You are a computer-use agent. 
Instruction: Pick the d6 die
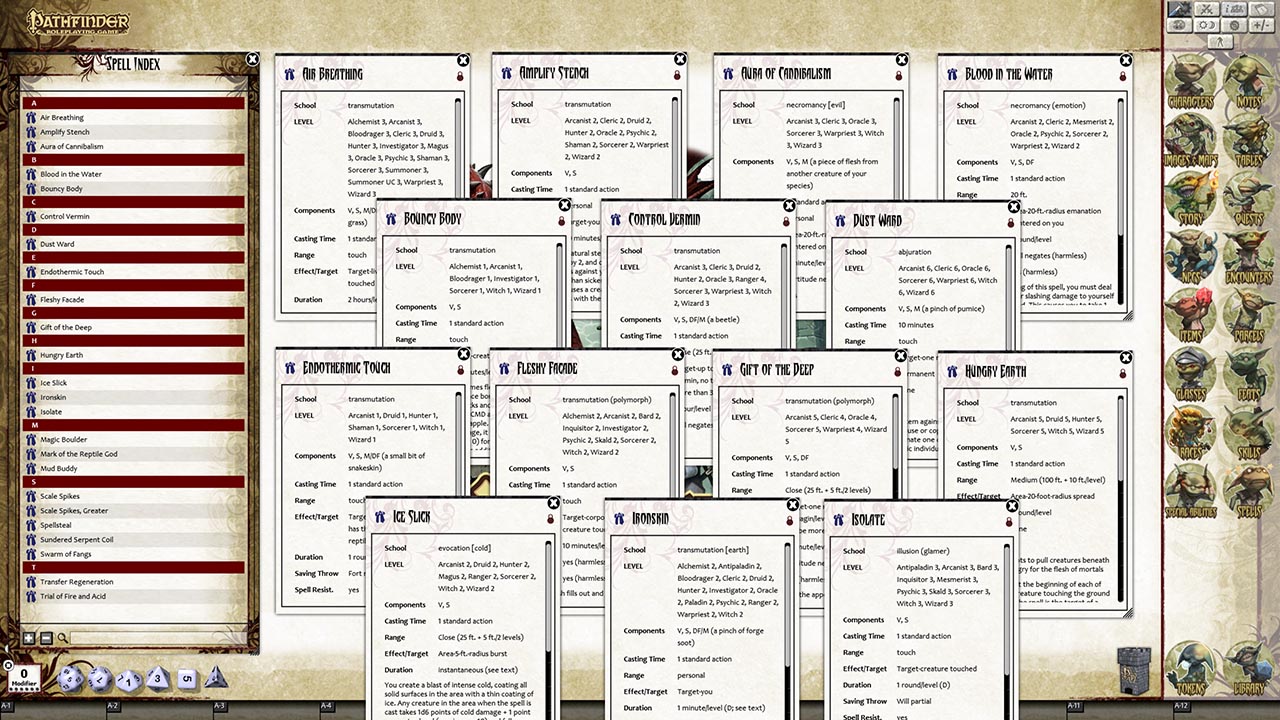[186, 679]
